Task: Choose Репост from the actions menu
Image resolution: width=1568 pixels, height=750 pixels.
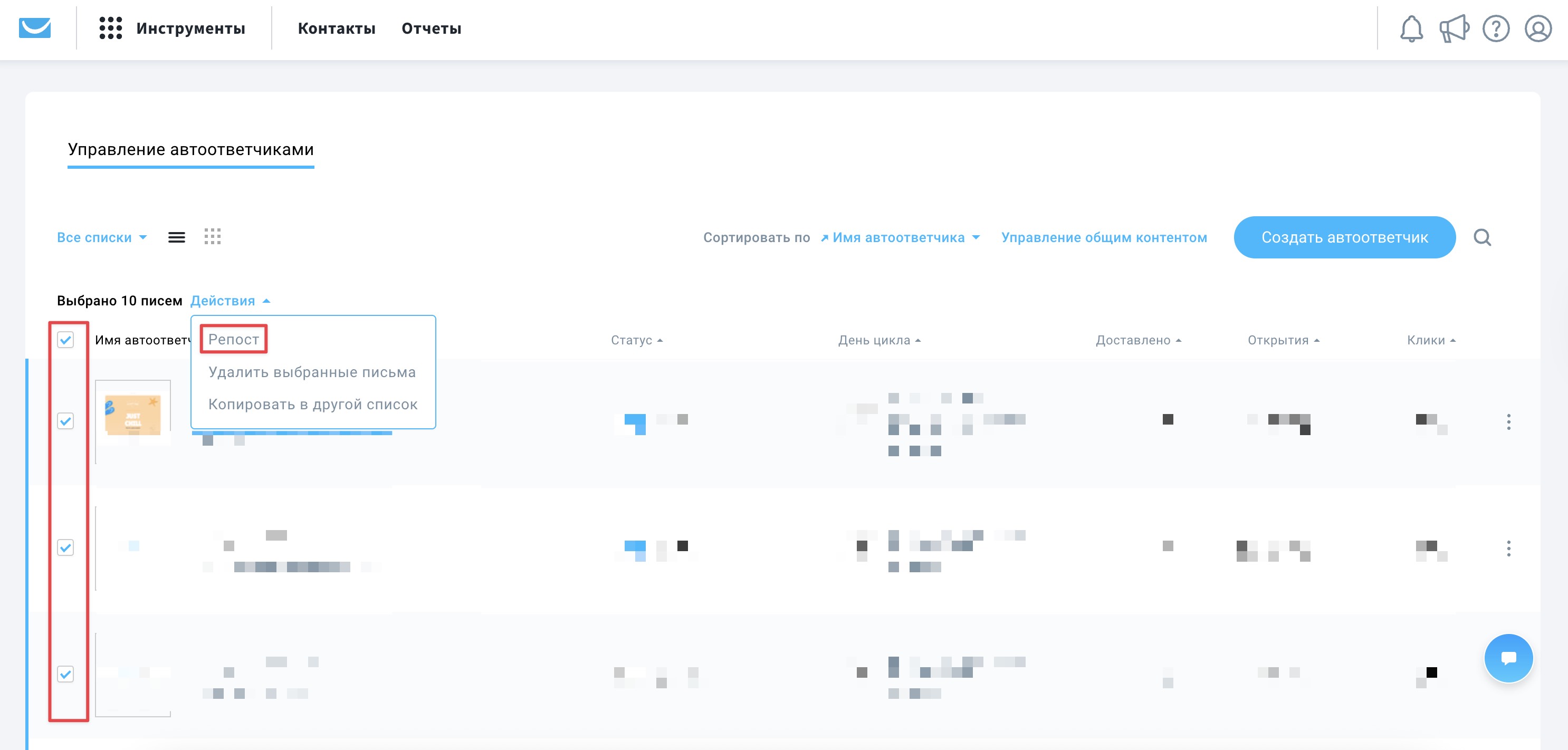Action: (x=234, y=340)
